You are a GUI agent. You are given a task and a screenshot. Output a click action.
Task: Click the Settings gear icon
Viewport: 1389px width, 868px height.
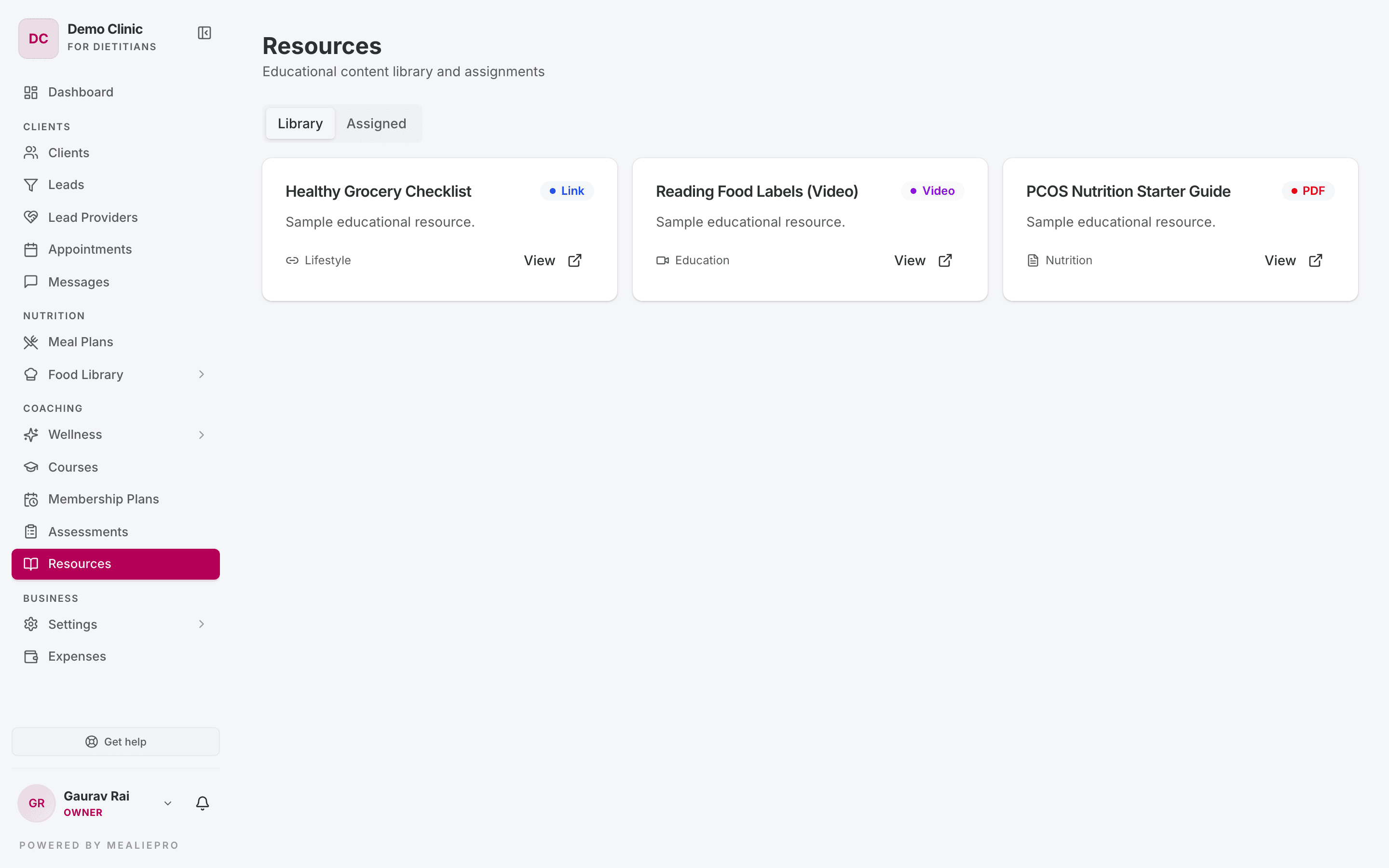coord(31,624)
